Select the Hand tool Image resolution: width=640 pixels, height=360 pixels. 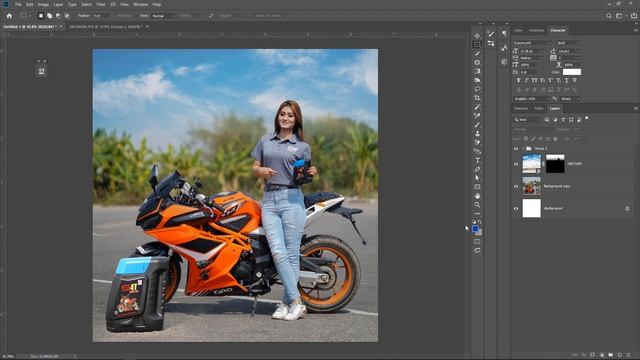point(477,196)
